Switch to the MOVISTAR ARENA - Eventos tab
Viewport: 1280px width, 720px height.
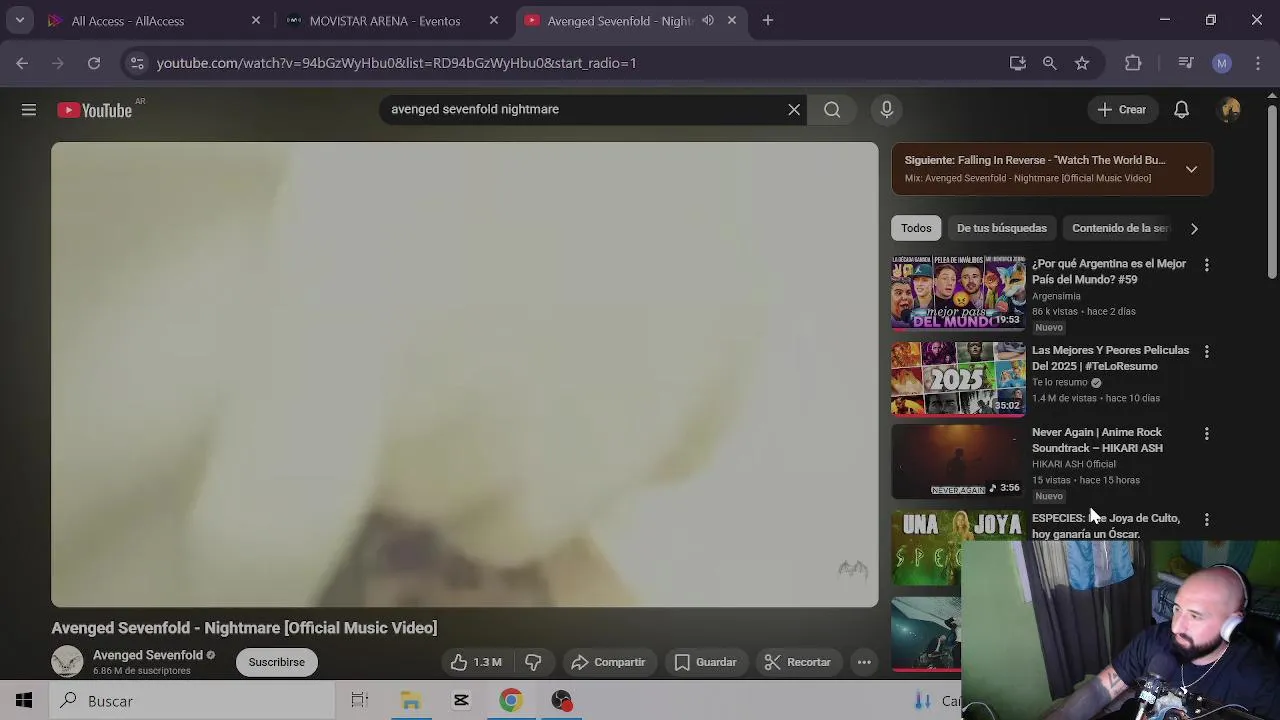[392, 20]
